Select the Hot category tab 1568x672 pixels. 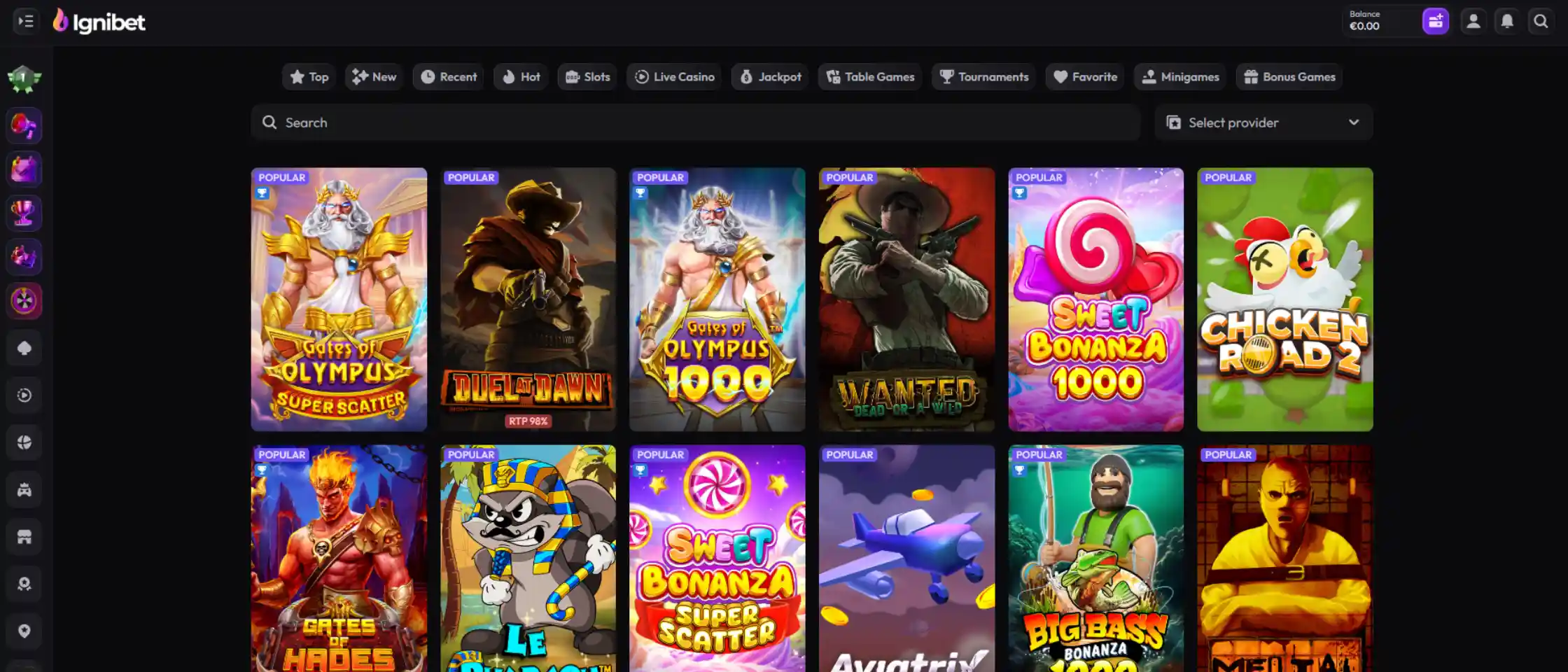[x=521, y=77]
